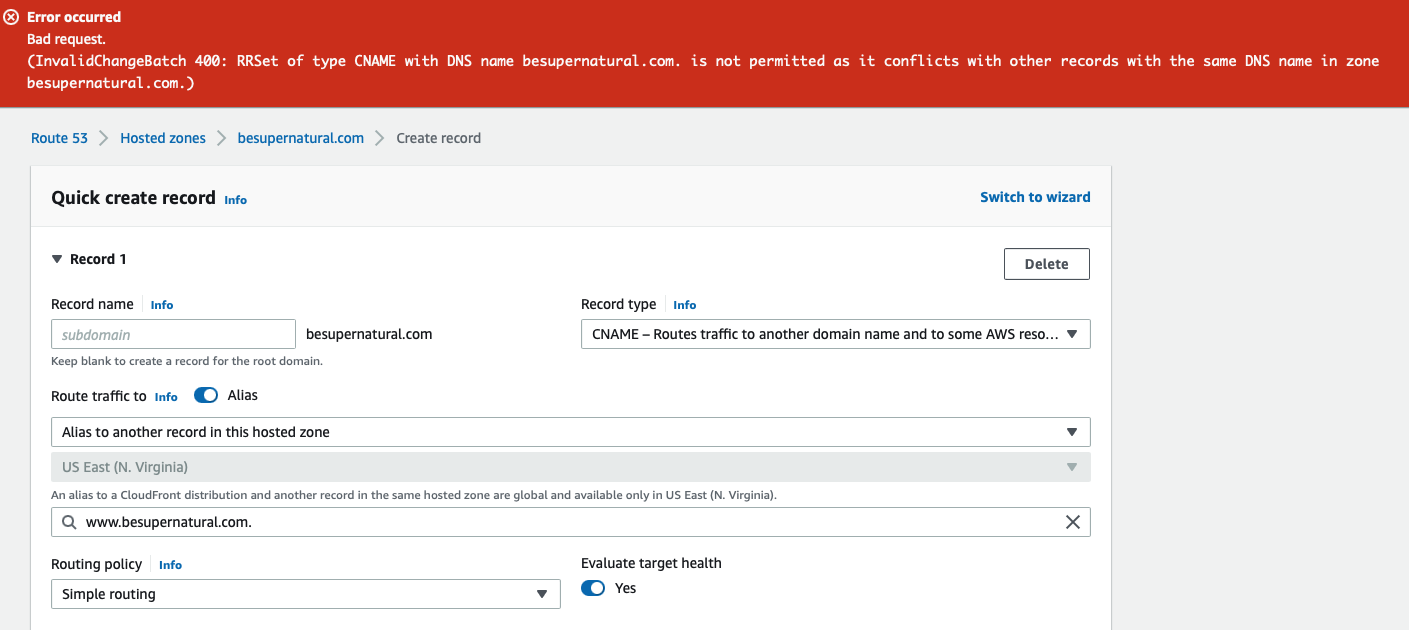Click the Bad request error message text

pyautogui.click(x=66, y=39)
